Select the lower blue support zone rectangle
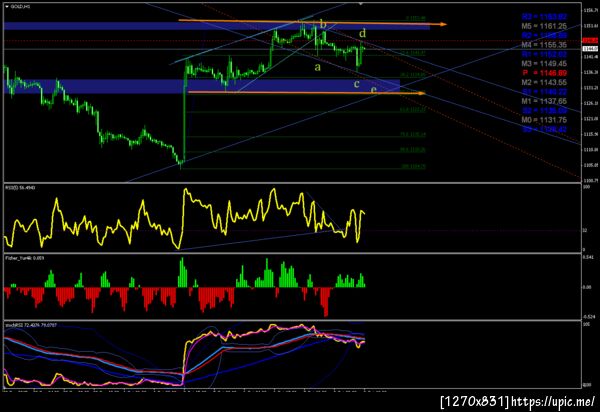The image size is (600, 412). click(x=202, y=86)
